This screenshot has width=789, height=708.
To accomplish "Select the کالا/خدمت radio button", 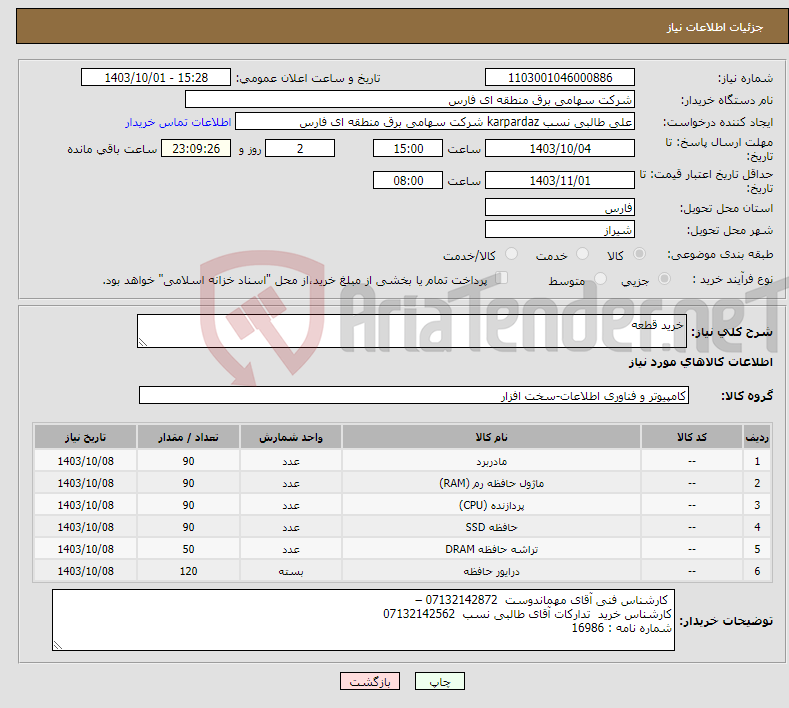I will 511,254.
